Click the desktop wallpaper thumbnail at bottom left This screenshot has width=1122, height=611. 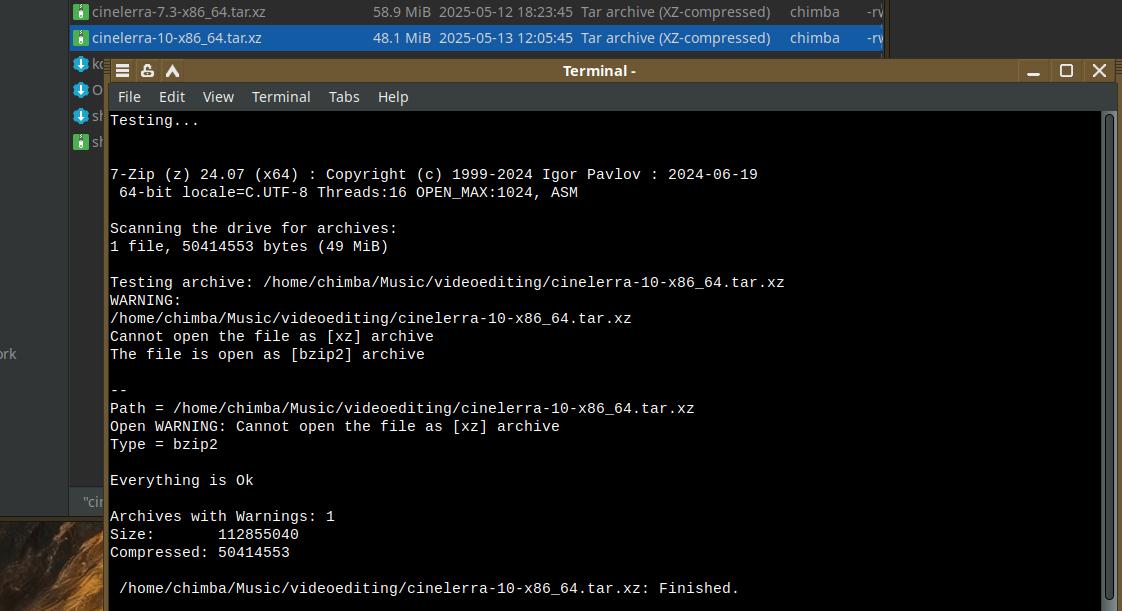[x=52, y=566]
